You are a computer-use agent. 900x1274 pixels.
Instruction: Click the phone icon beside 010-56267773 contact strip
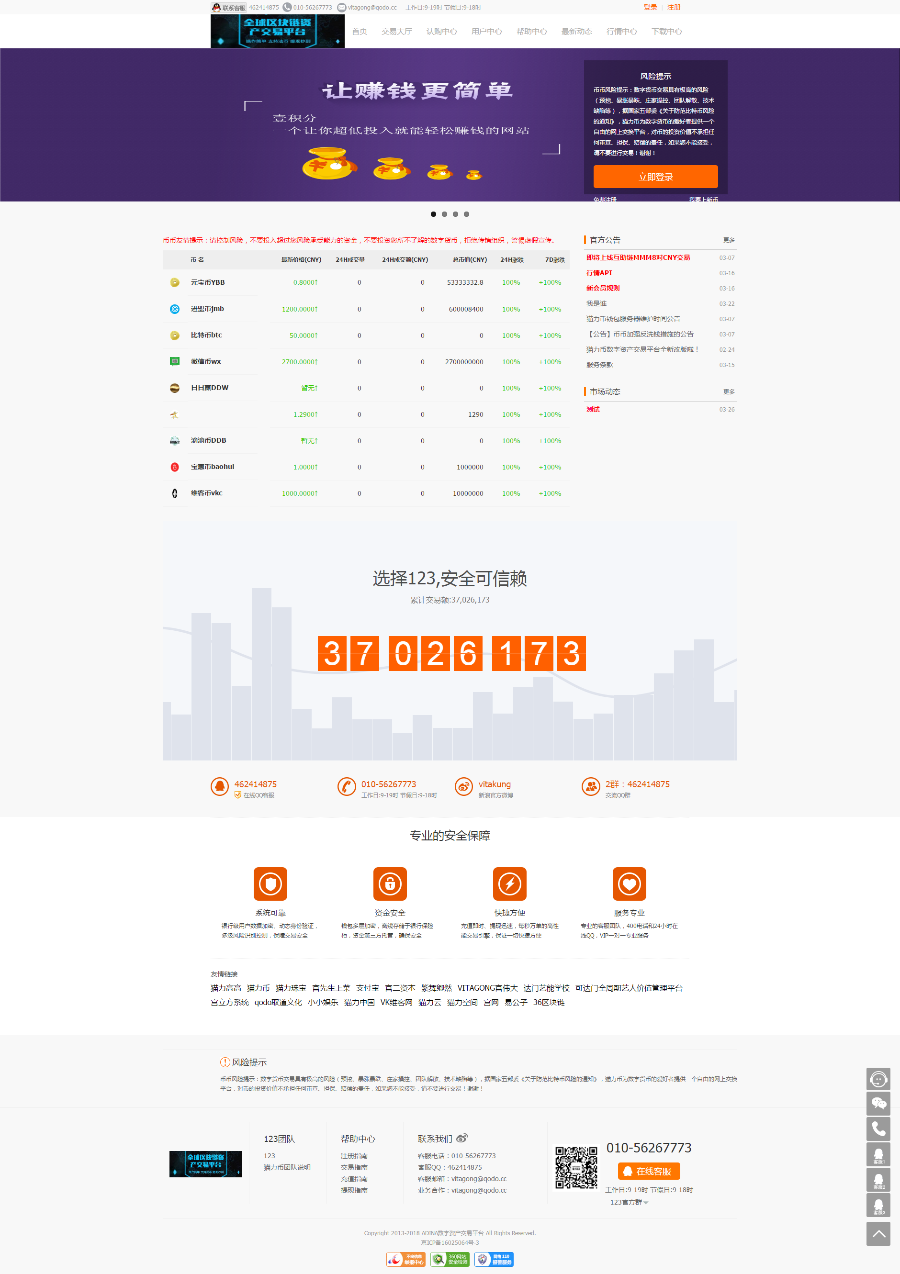pos(346,787)
